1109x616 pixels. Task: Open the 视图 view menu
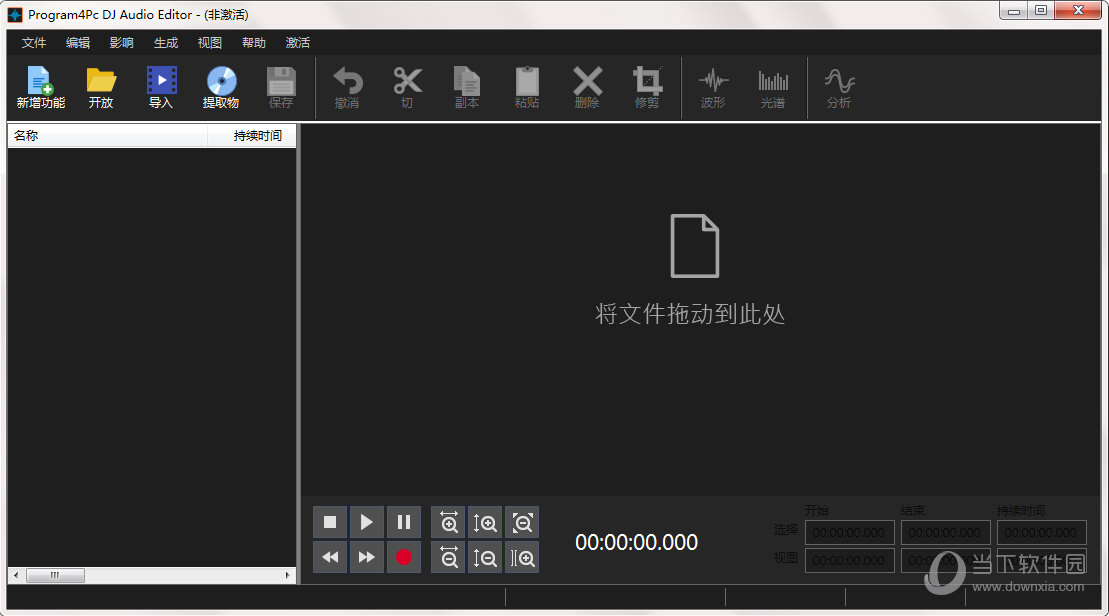[x=209, y=42]
